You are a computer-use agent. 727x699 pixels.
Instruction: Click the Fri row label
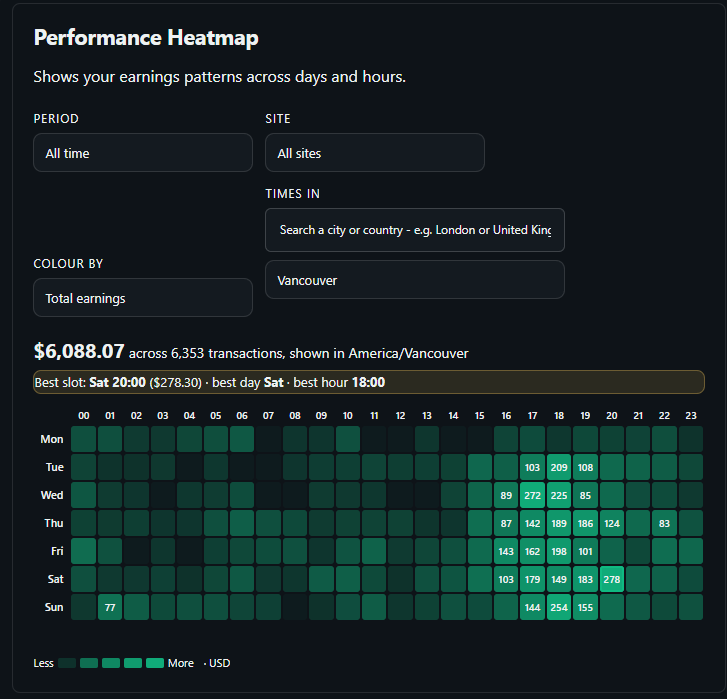(57, 551)
